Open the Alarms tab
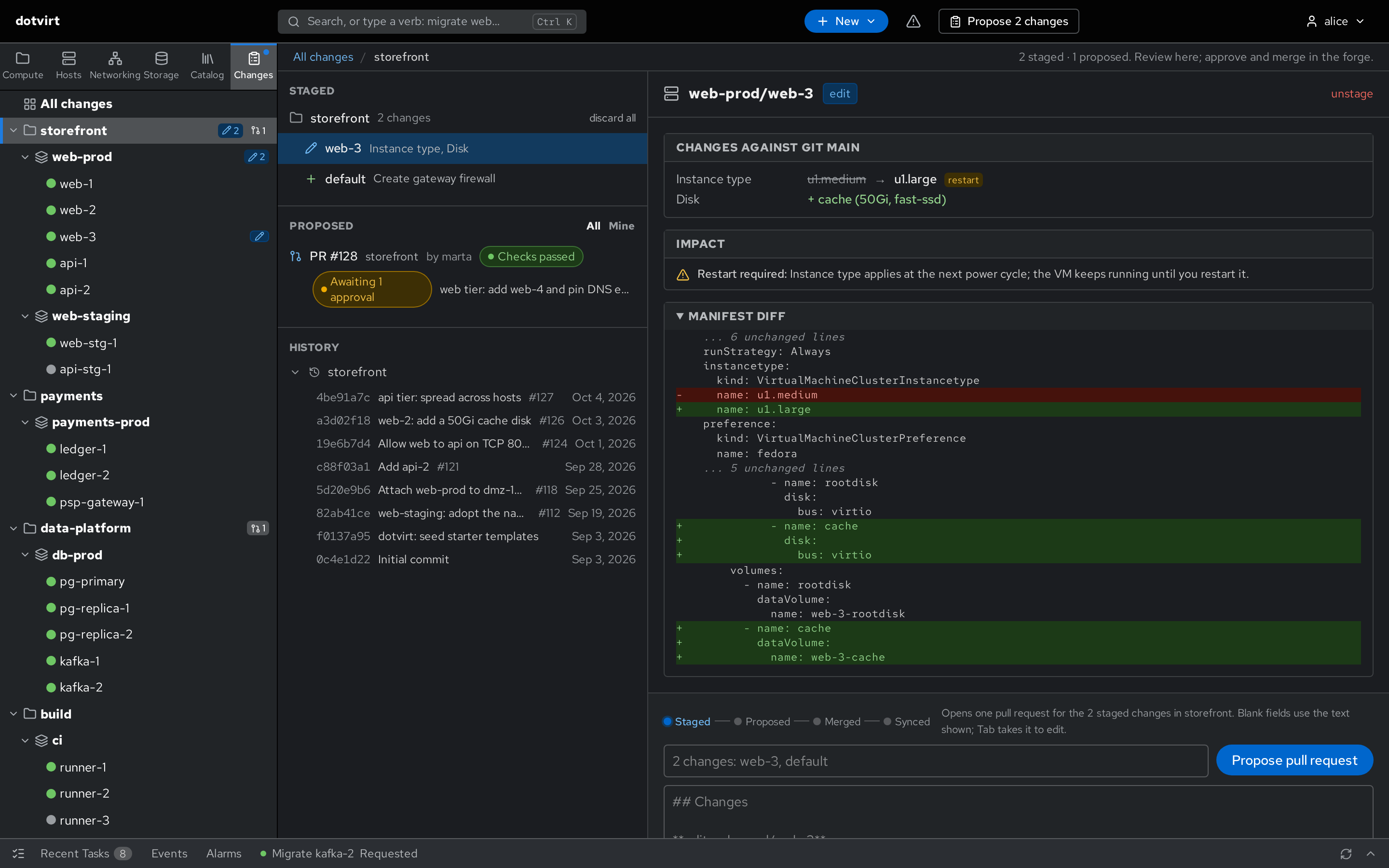Screen dimensions: 1389x868 click(224, 854)
